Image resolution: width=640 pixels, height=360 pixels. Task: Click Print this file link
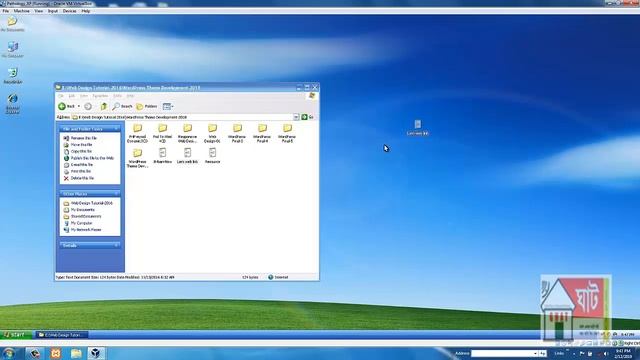(x=81, y=171)
